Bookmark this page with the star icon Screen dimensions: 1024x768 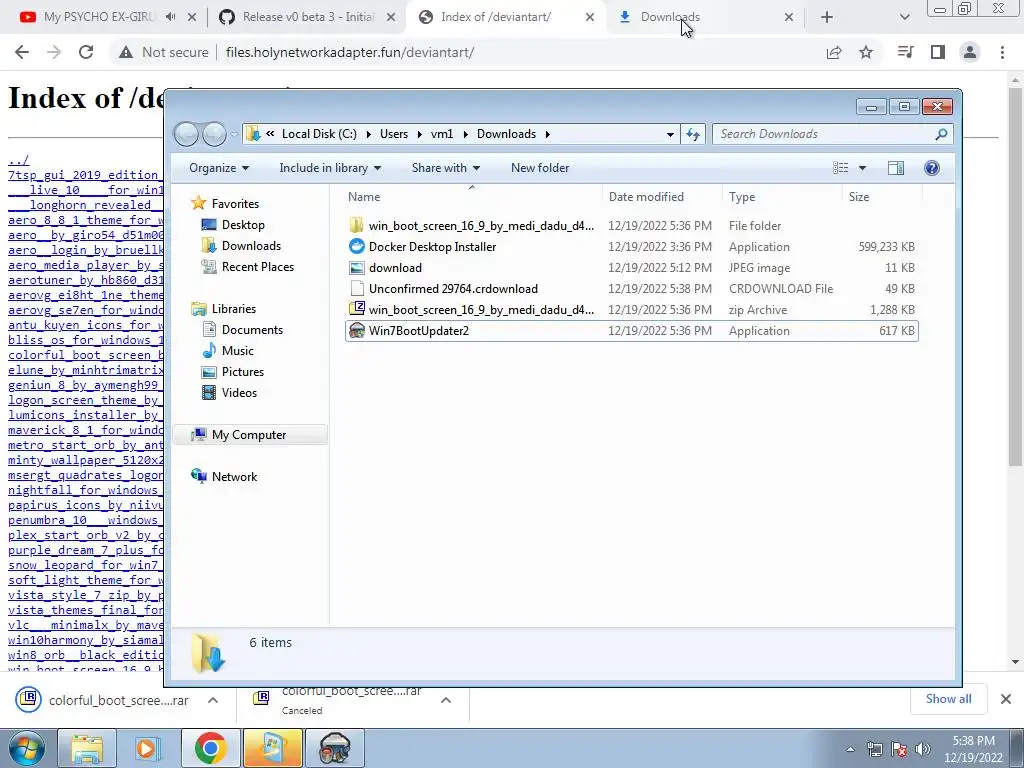coord(866,52)
